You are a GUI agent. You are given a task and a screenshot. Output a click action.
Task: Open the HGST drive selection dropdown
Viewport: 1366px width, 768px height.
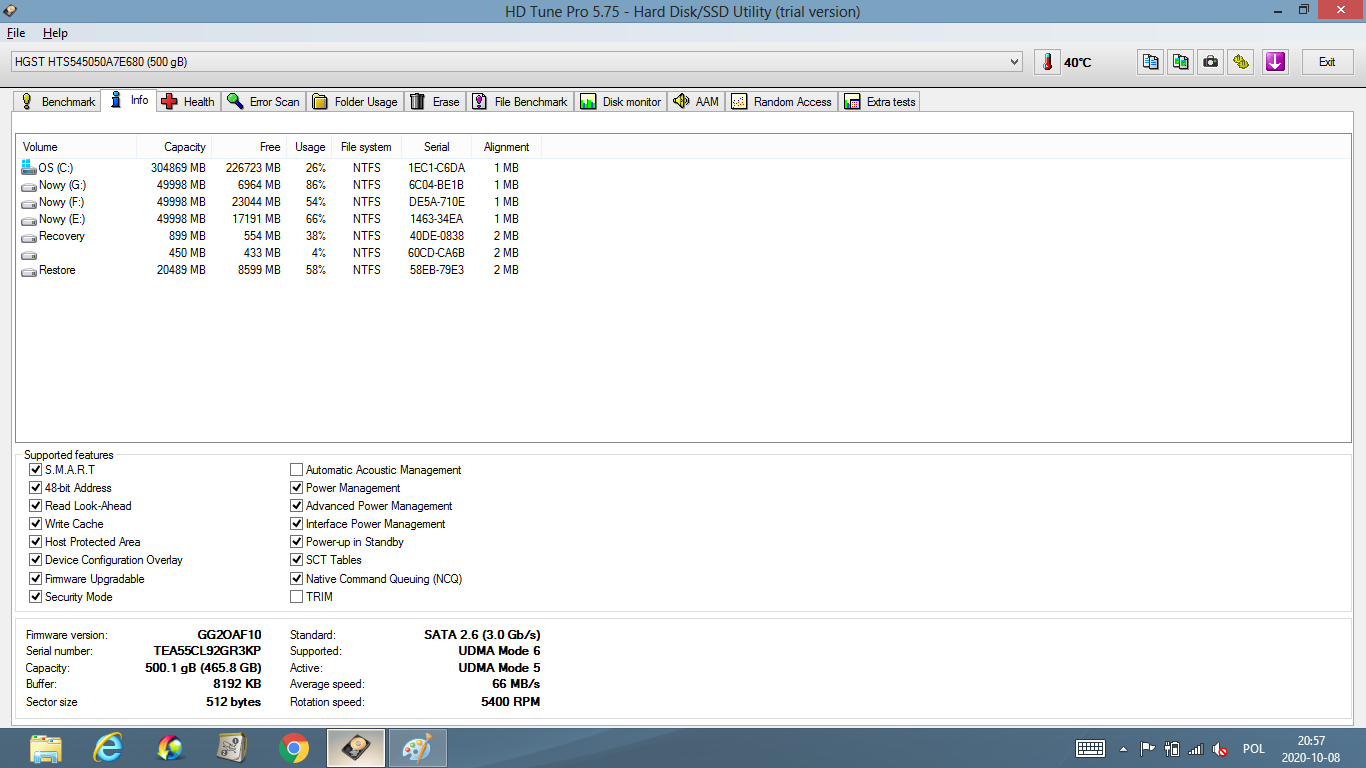(516, 62)
